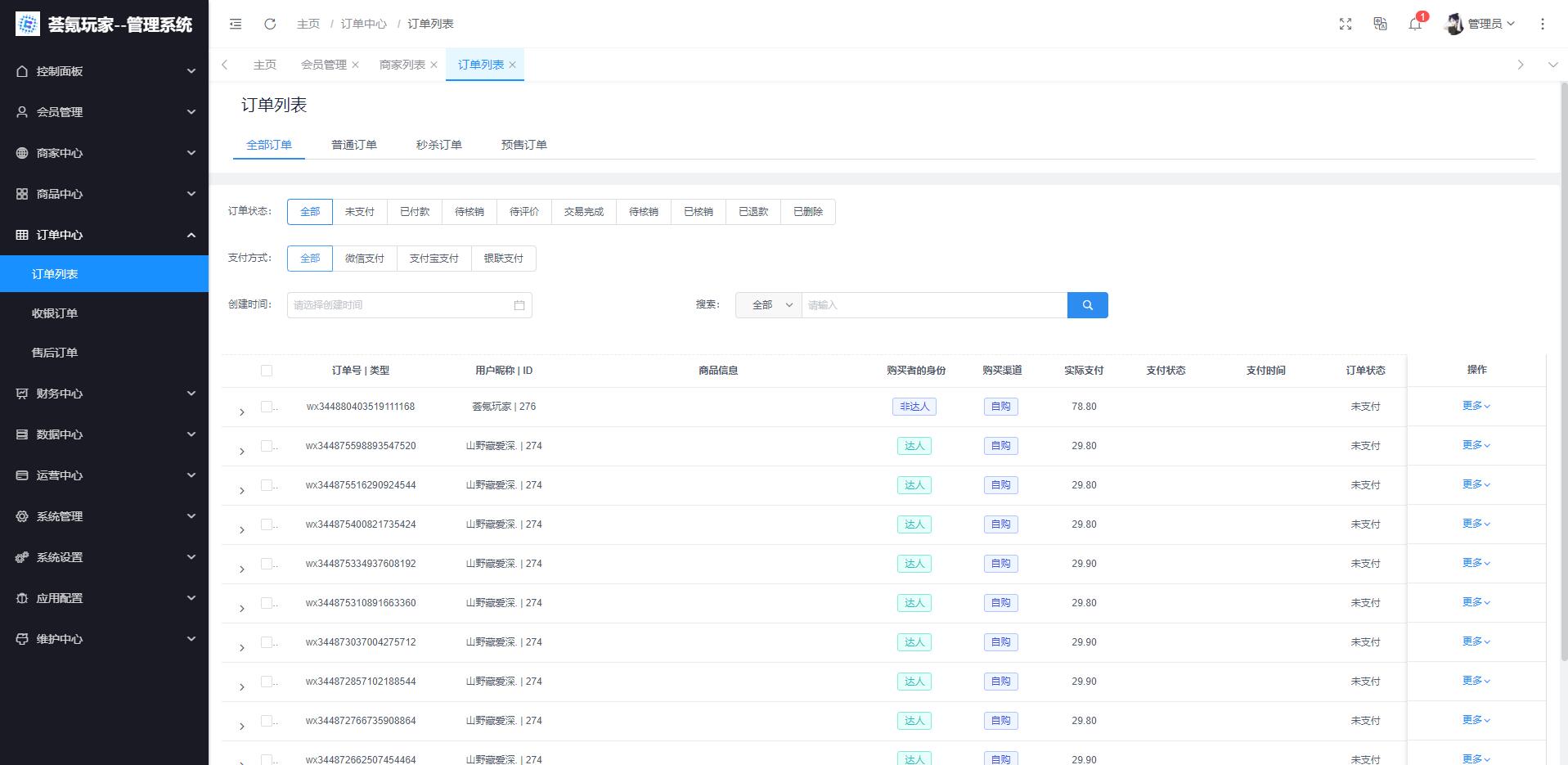Click the 财务中心 icon
Viewport: 1568px width, 765px height.
pyautogui.click(x=22, y=394)
